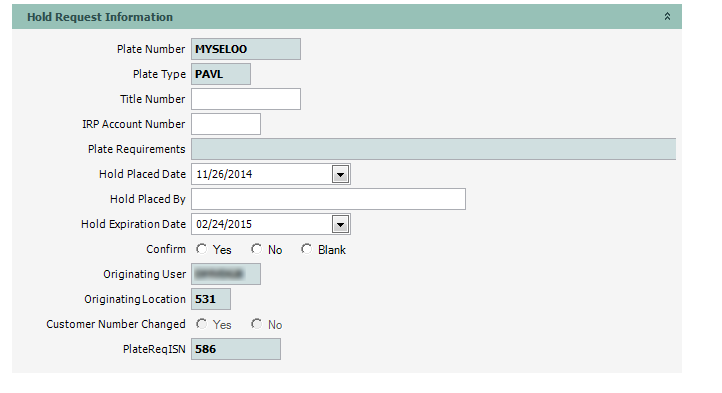Click the Originating User label
This screenshot has width=722, height=393.
(145, 274)
